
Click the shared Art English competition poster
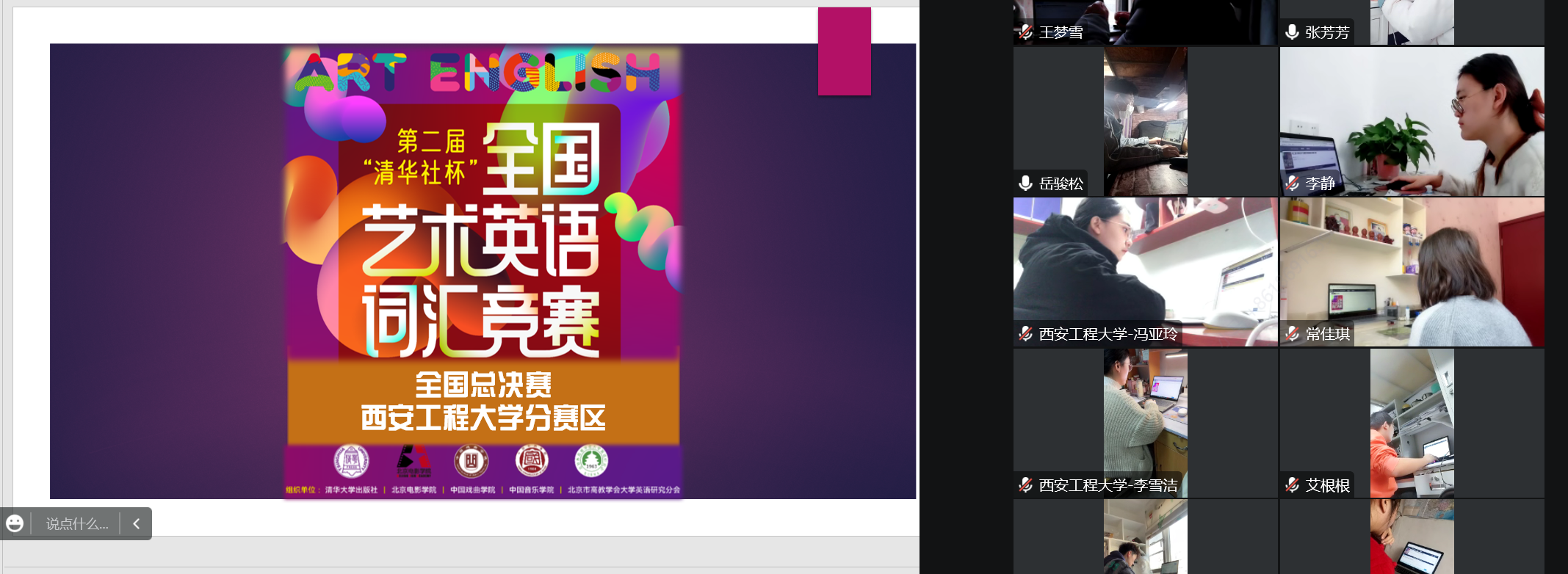pos(483,272)
